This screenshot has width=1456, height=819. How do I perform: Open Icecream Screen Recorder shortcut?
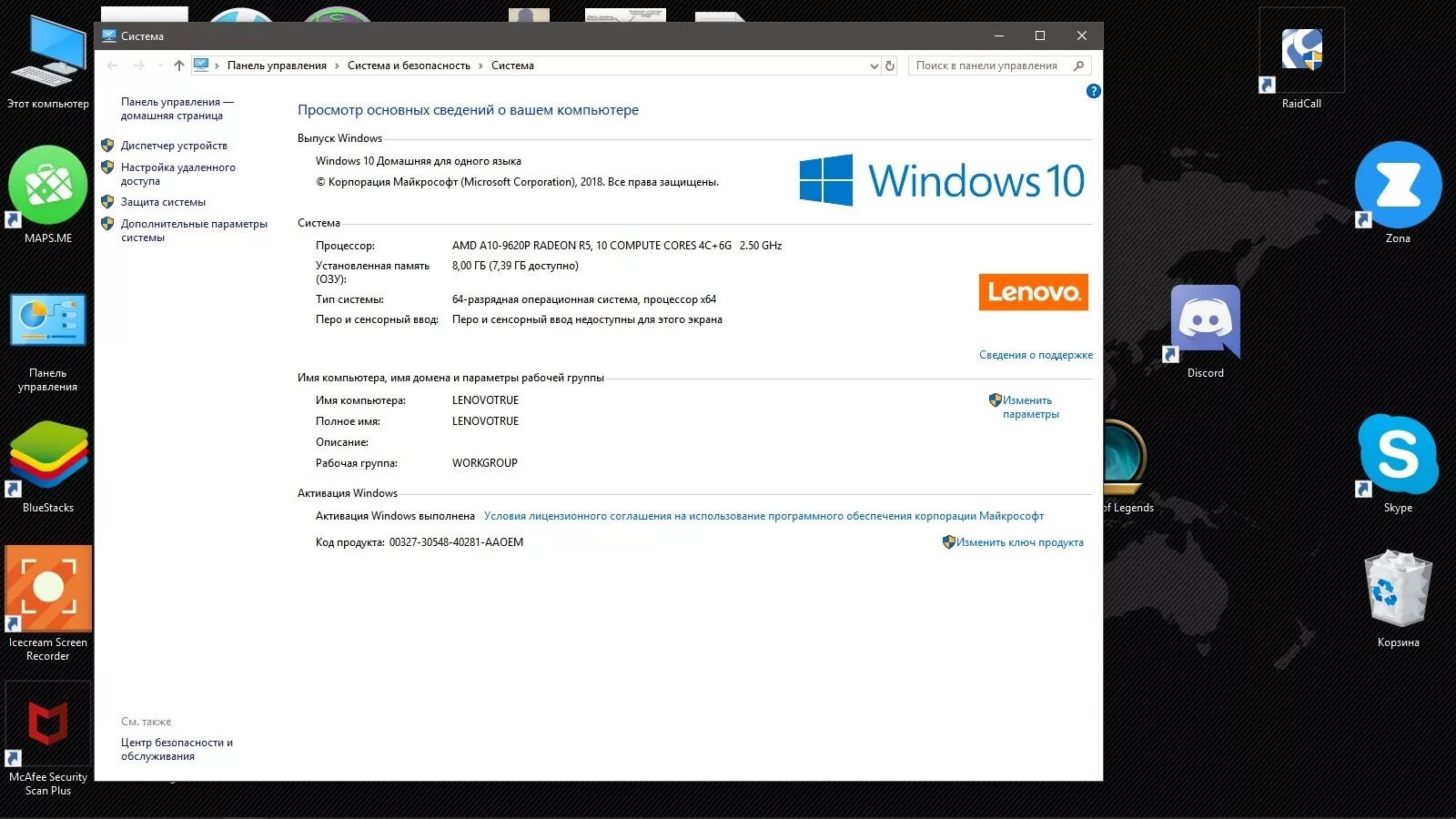tap(48, 603)
